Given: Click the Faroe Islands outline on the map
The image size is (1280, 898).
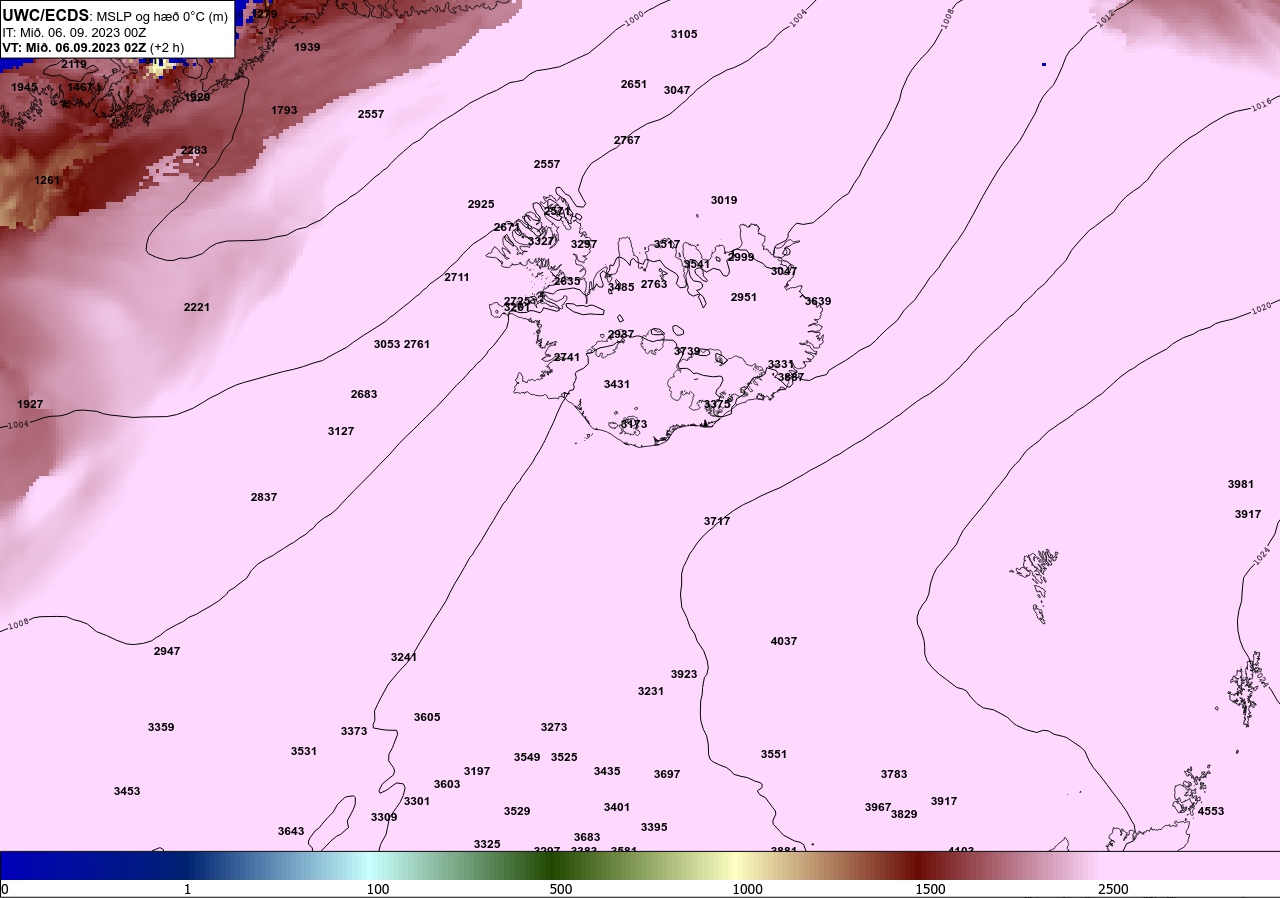Looking at the screenshot, I should tap(1036, 585).
